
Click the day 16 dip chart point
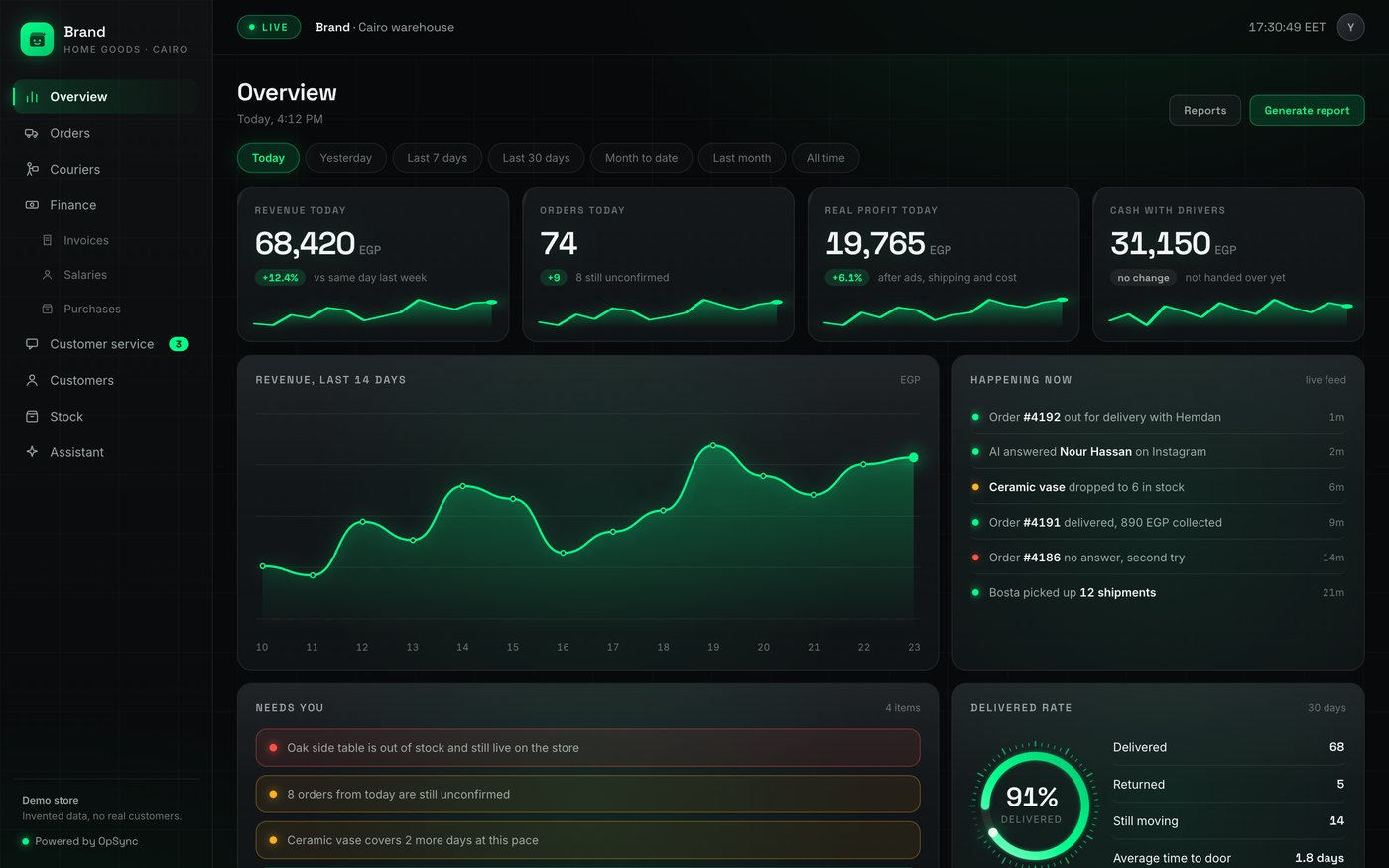click(563, 553)
